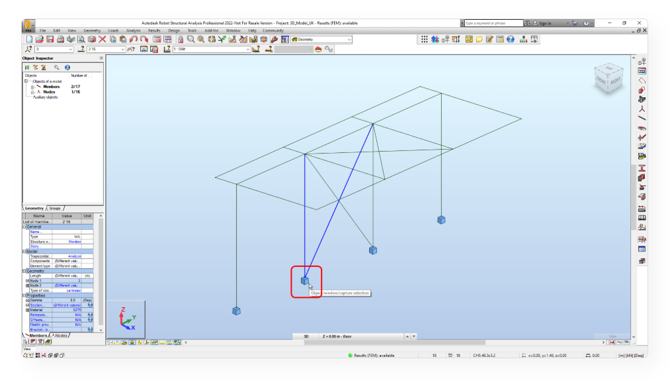Open the Geometry layout dropdown
672x386 pixels.
coord(322,39)
